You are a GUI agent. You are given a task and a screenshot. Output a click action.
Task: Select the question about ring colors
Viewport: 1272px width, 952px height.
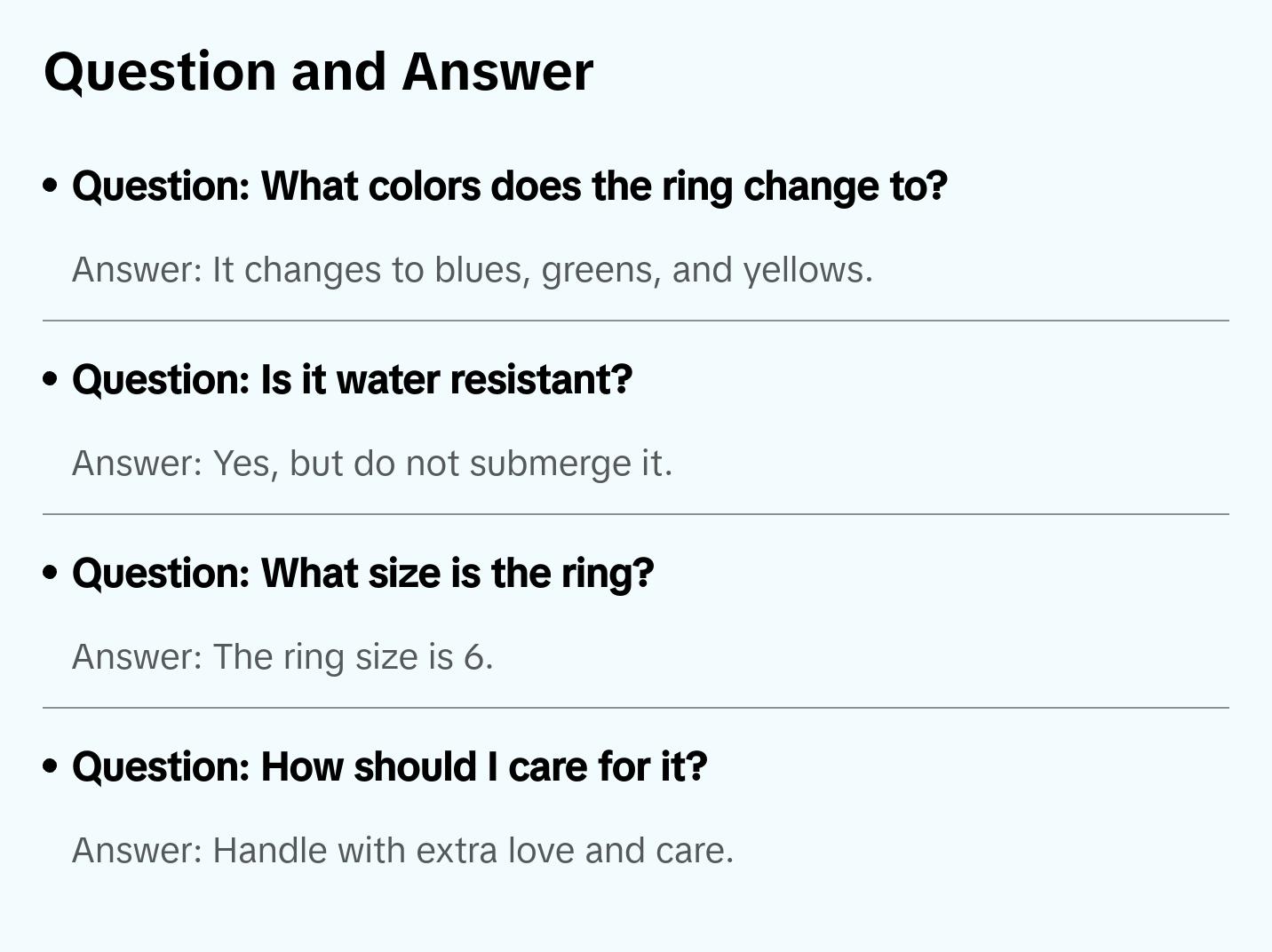click(x=510, y=186)
